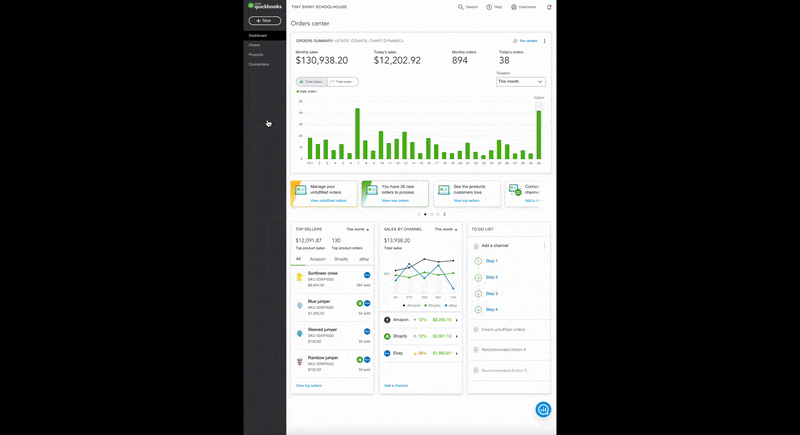800x435 pixels.
Task: Click Shopify badge on Blue jumper row
Action: coord(360,303)
